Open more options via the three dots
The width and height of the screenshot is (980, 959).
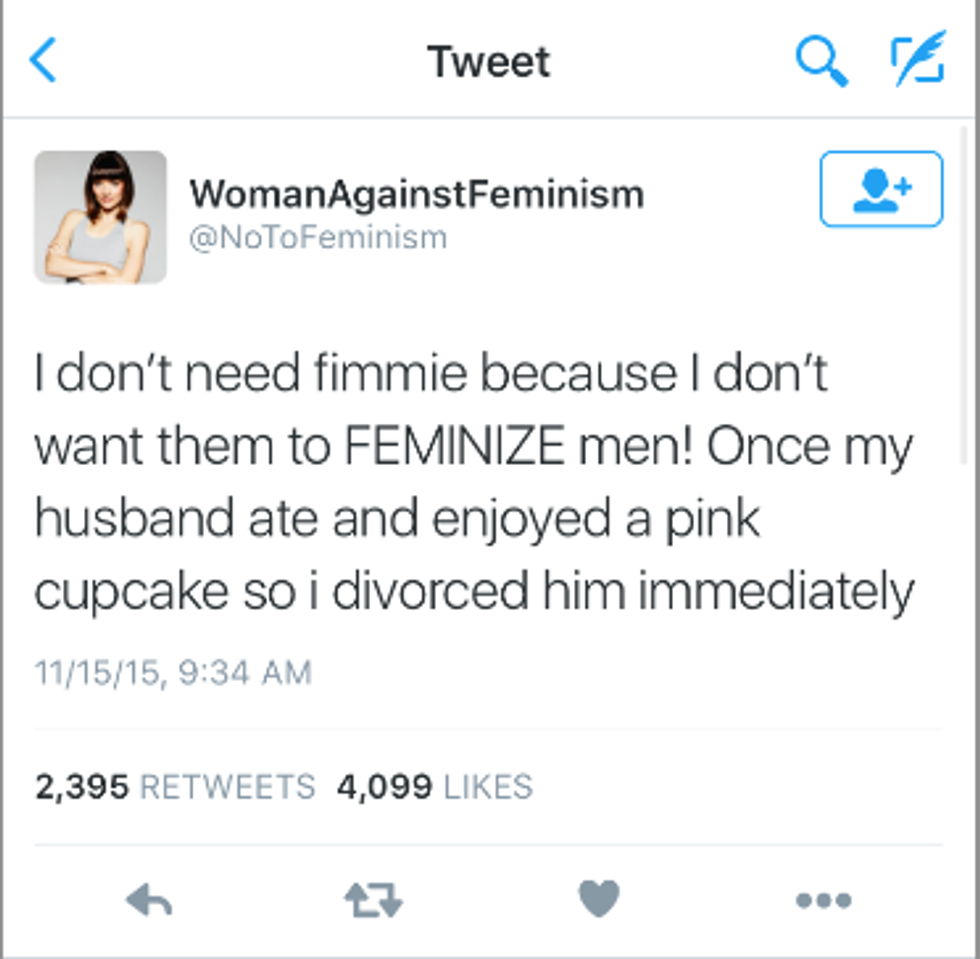coord(824,900)
